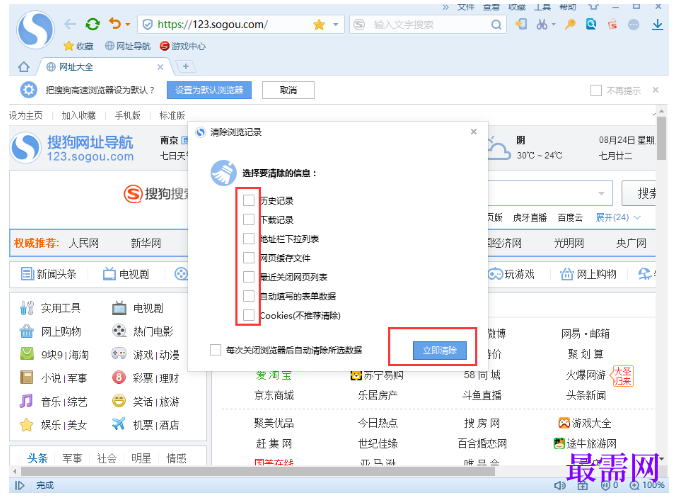Open the 京东商城 link
This screenshot has height=499, width=678.
click(x=274, y=395)
